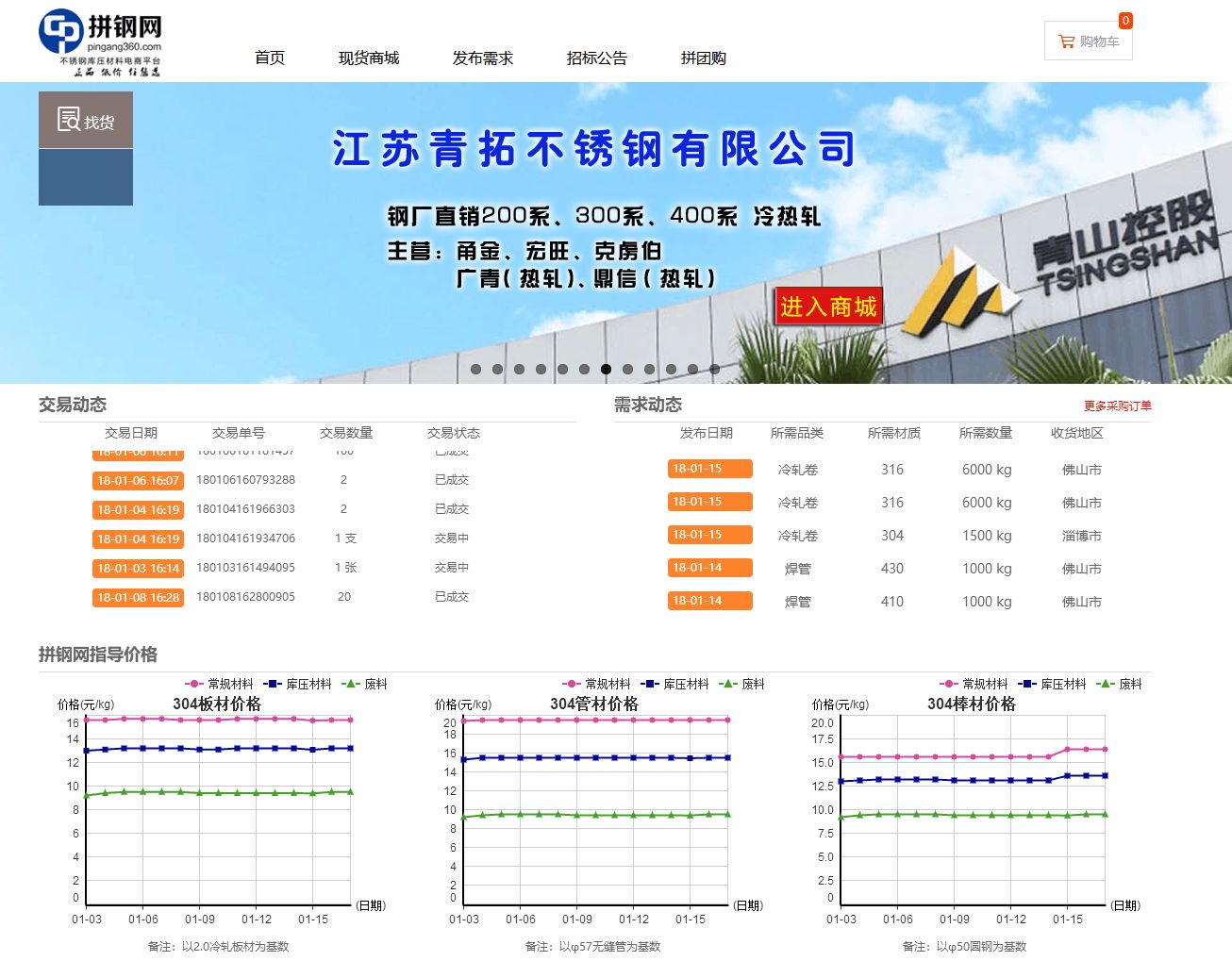Click the 拼钢网指导价格 section heading

pos(98,654)
